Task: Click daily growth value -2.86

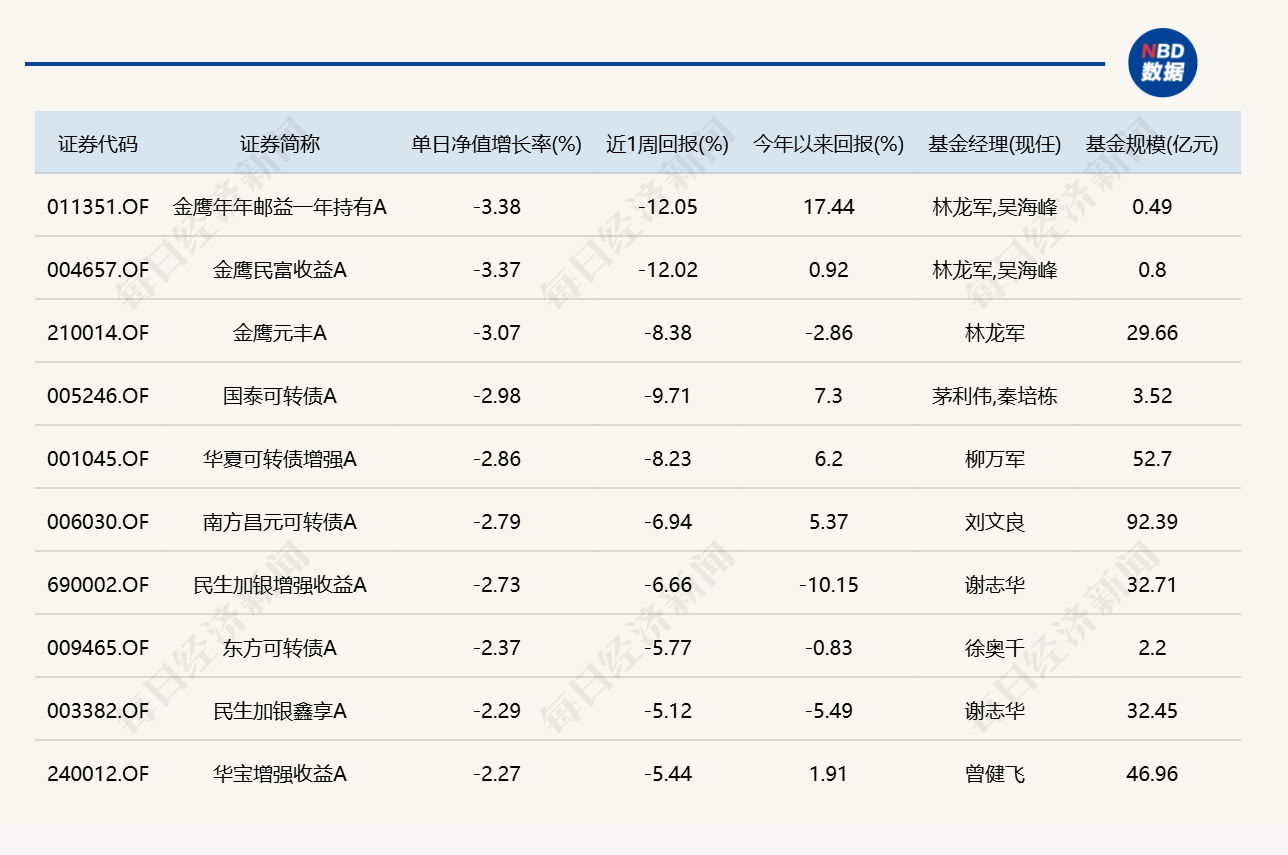Action: pos(497,459)
